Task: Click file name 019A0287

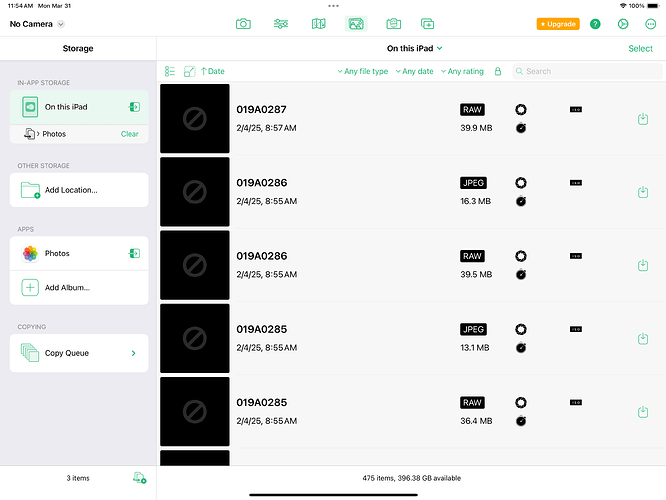Action: [x=261, y=110]
